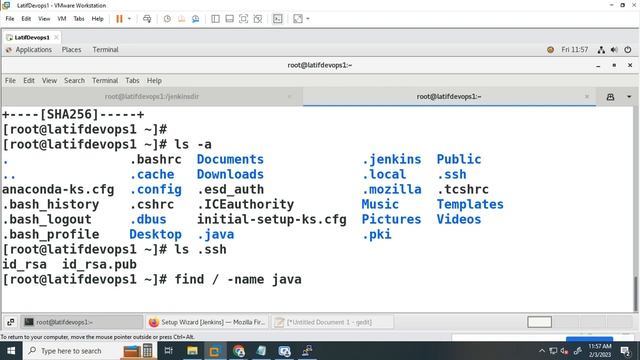Select the LatifDevops1 VM tab
The width and height of the screenshot is (640, 360).
(x=32, y=37)
